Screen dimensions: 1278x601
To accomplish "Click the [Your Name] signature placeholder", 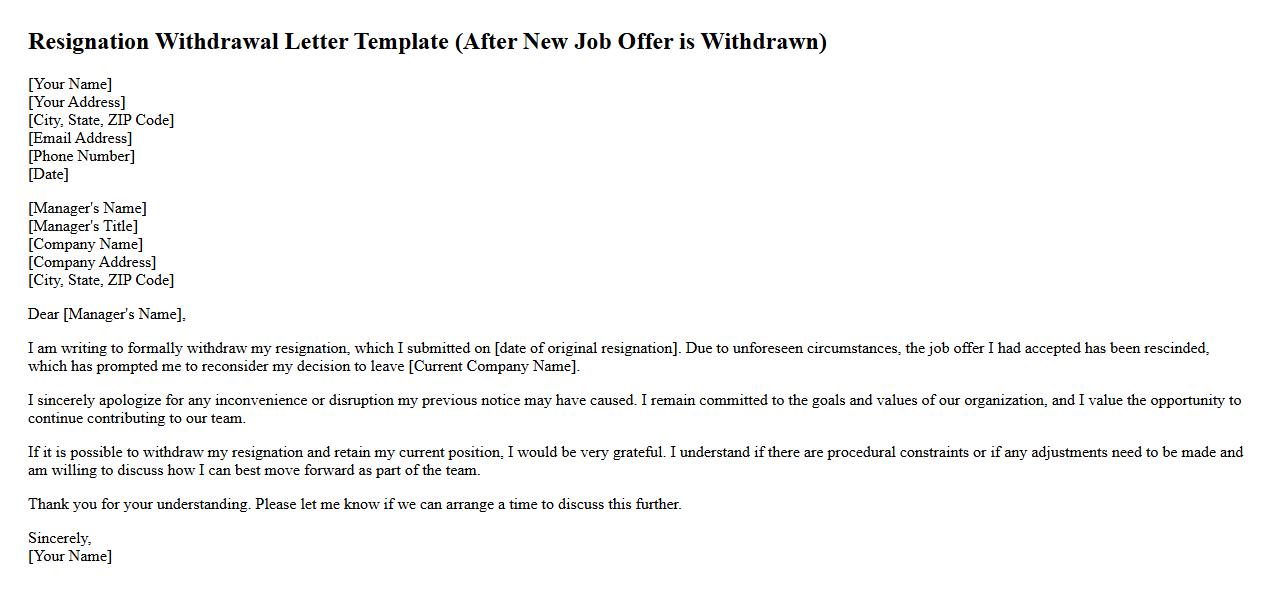I will pyautogui.click(x=70, y=556).
